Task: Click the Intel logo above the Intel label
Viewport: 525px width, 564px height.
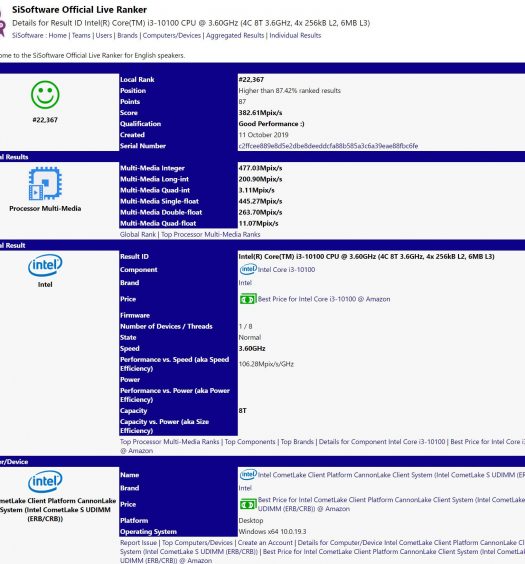Action: [45, 265]
